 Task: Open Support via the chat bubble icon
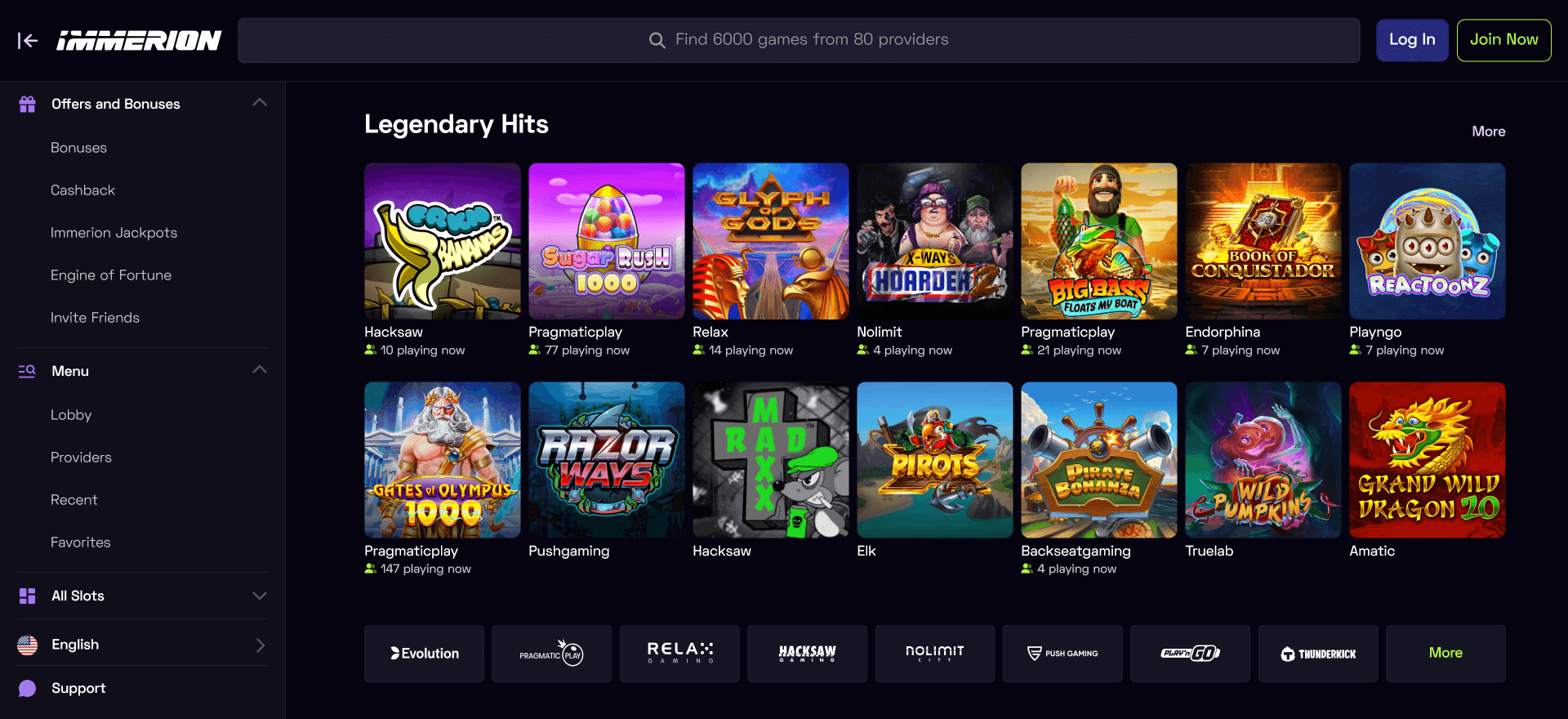click(28, 688)
